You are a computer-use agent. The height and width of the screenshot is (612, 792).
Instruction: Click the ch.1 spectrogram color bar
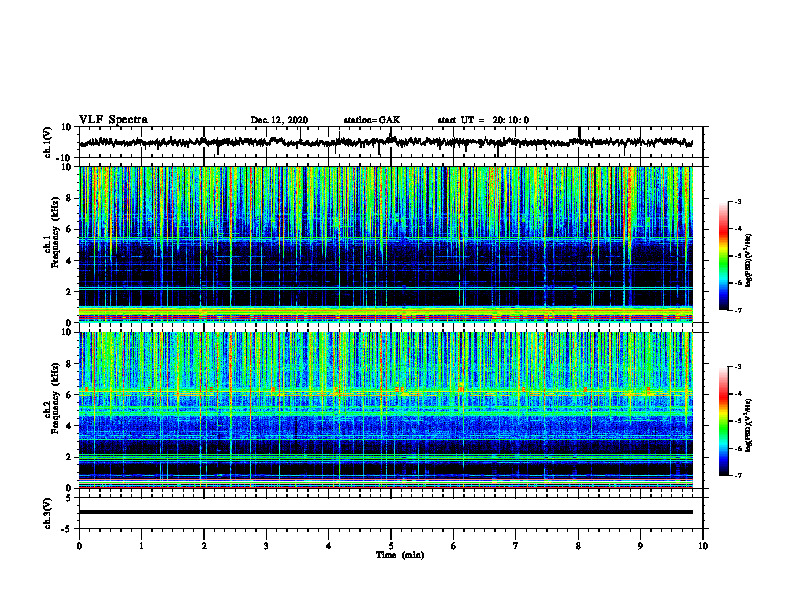pos(723,256)
